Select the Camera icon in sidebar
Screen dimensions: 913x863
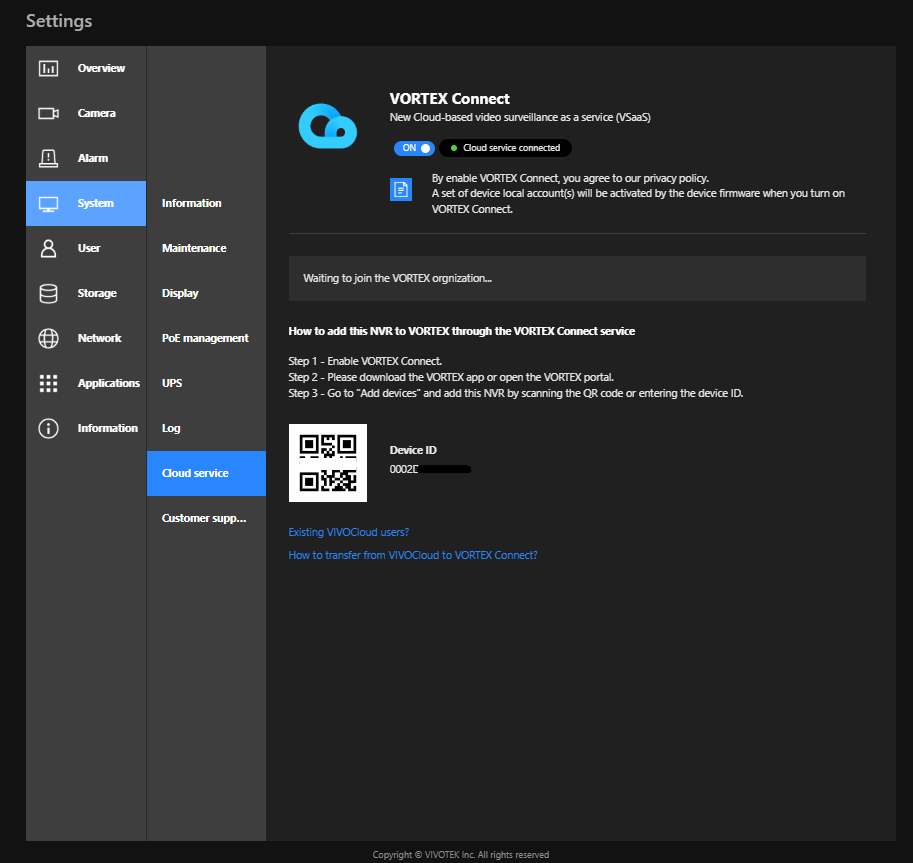click(48, 113)
